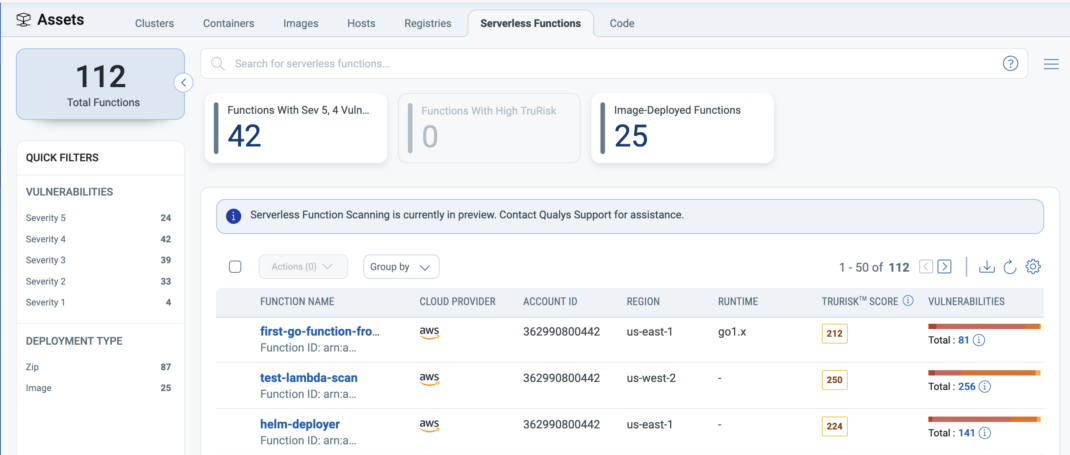Click the Assets module icon
The image size is (1070, 455).
pos(23,20)
